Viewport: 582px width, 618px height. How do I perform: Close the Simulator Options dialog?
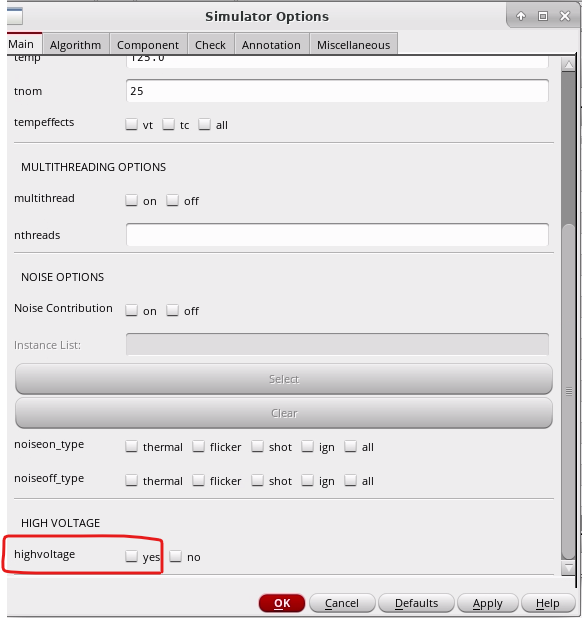[565, 16]
